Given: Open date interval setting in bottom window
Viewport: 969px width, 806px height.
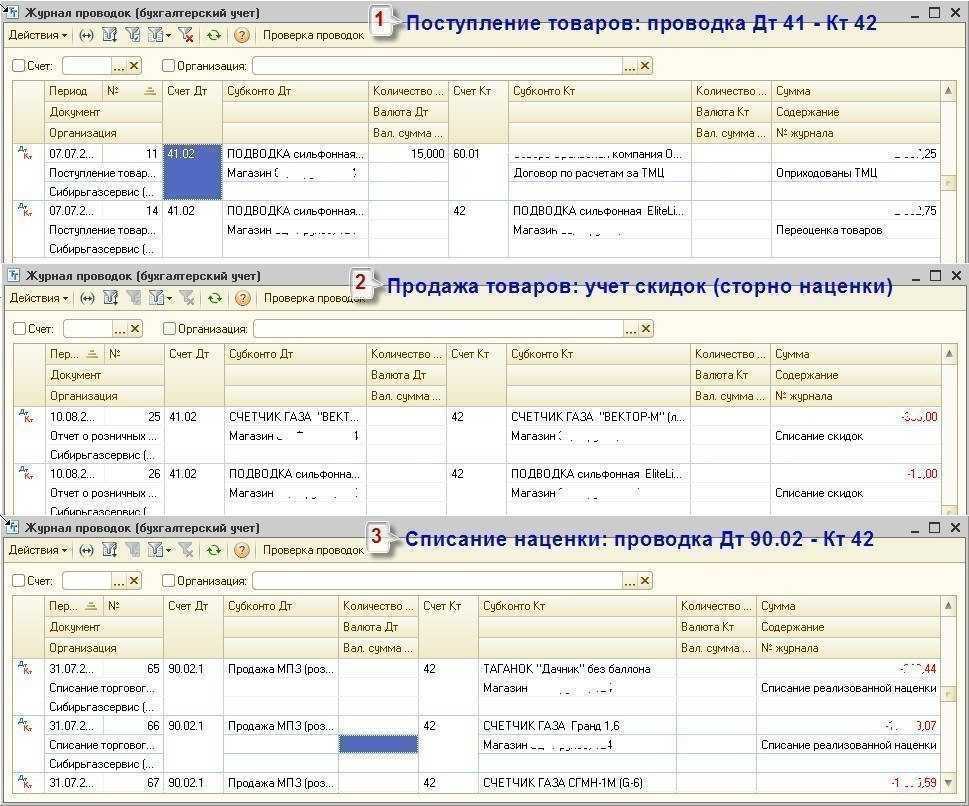Looking at the screenshot, I should pyautogui.click(x=87, y=550).
